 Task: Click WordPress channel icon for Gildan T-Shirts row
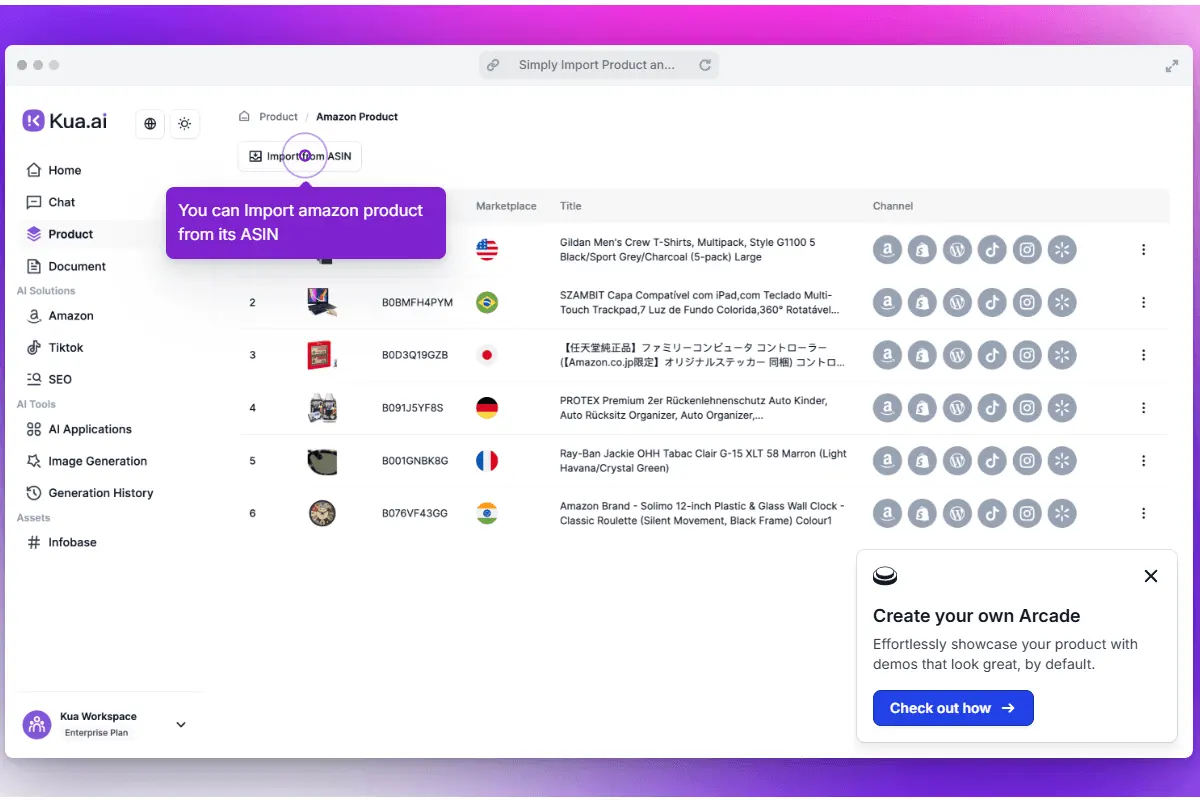click(x=957, y=250)
